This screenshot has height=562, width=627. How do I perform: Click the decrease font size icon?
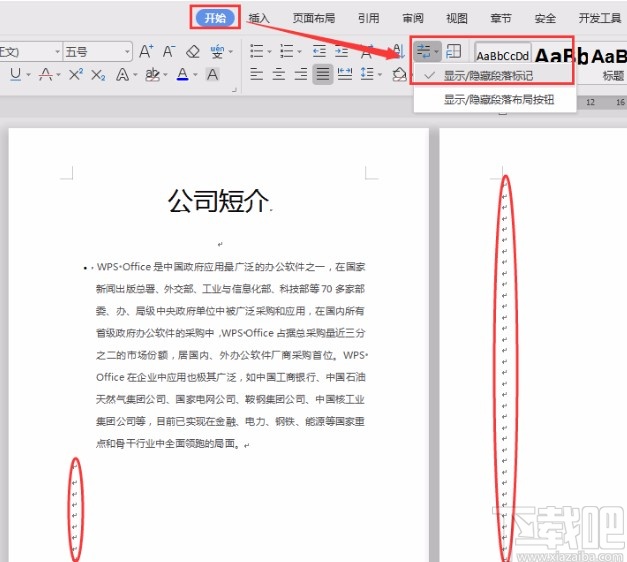[x=169, y=51]
